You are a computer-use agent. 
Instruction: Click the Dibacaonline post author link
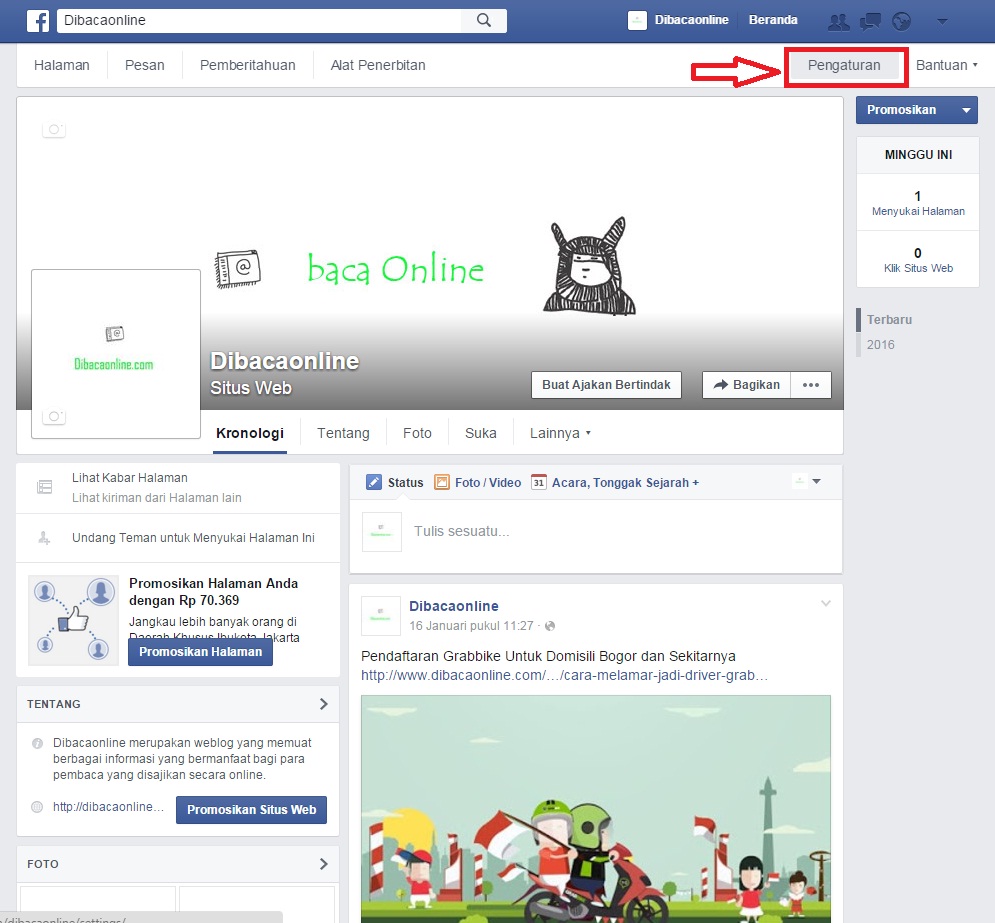pyautogui.click(x=454, y=606)
